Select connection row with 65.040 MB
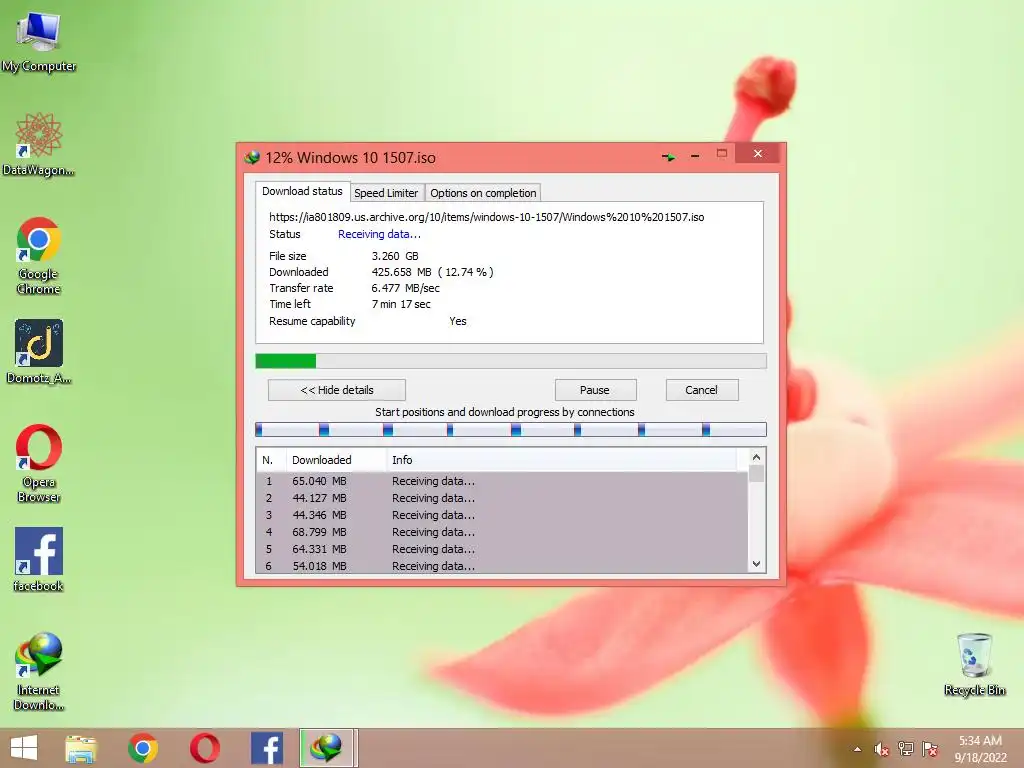 (x=502, y=481)
